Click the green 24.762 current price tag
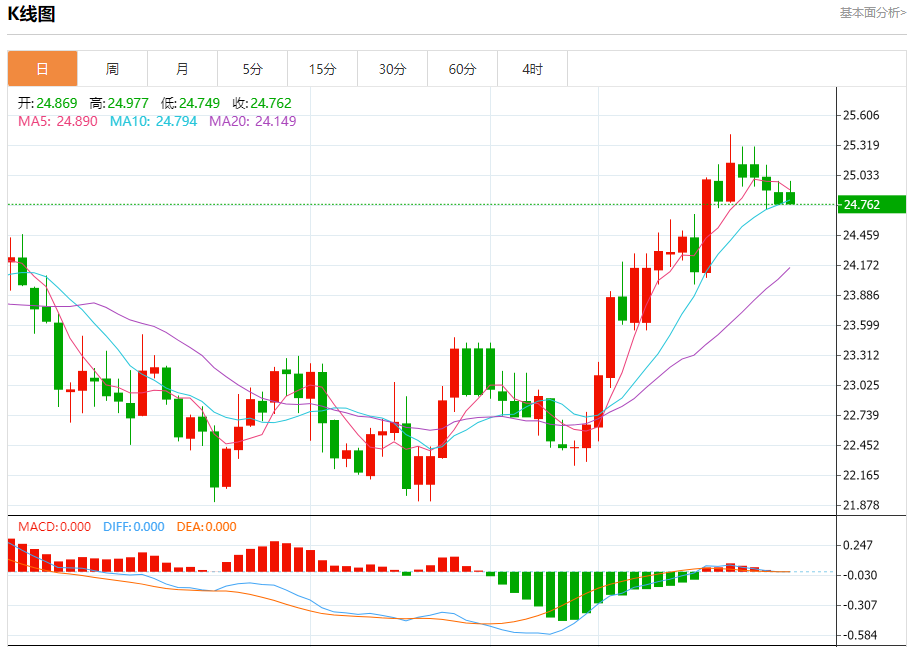The image size is (915, 647). [872, 204]
